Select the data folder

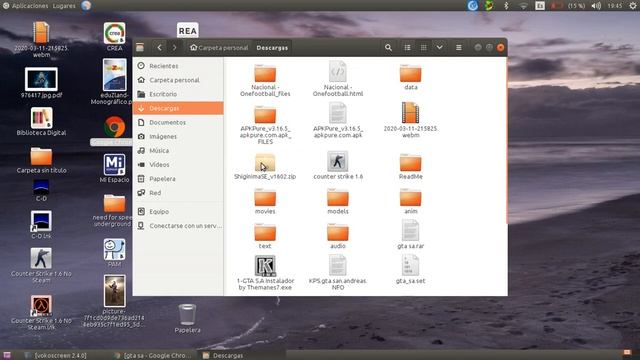[411, 77]
